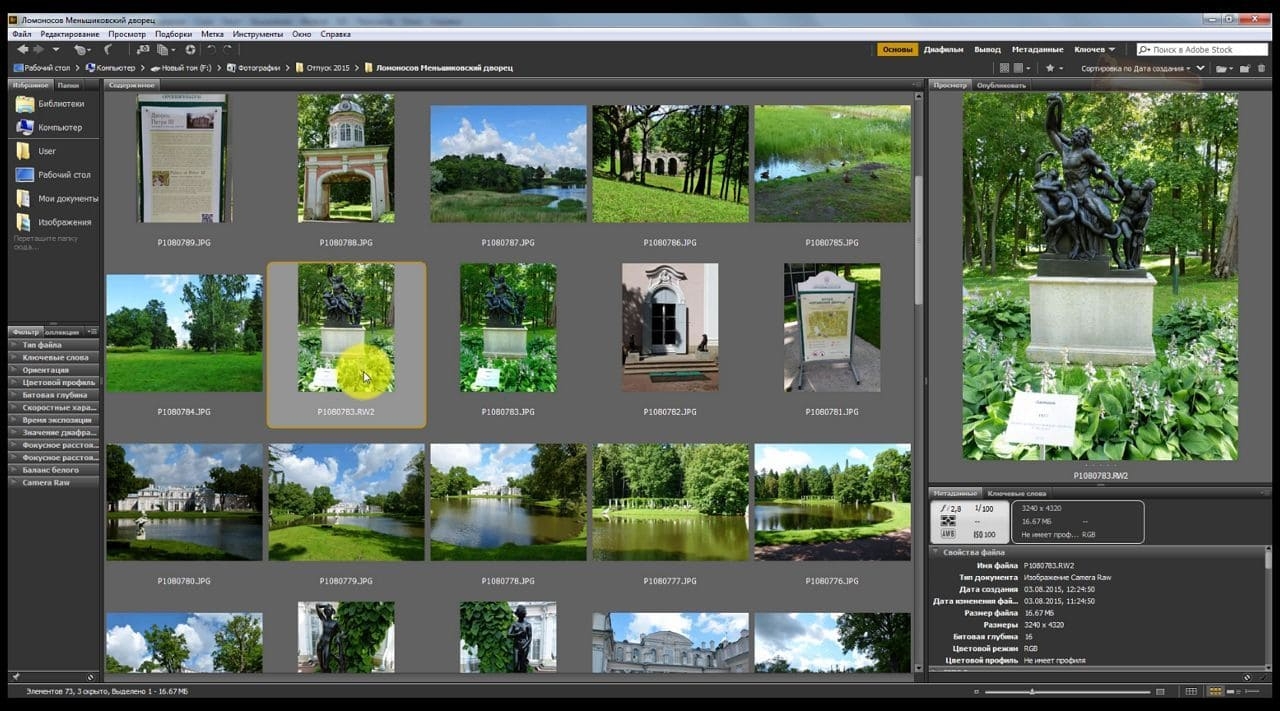Select Изображения in Favorites
Viewport: 1280px width, 711px height.
[x=54, y=222]
